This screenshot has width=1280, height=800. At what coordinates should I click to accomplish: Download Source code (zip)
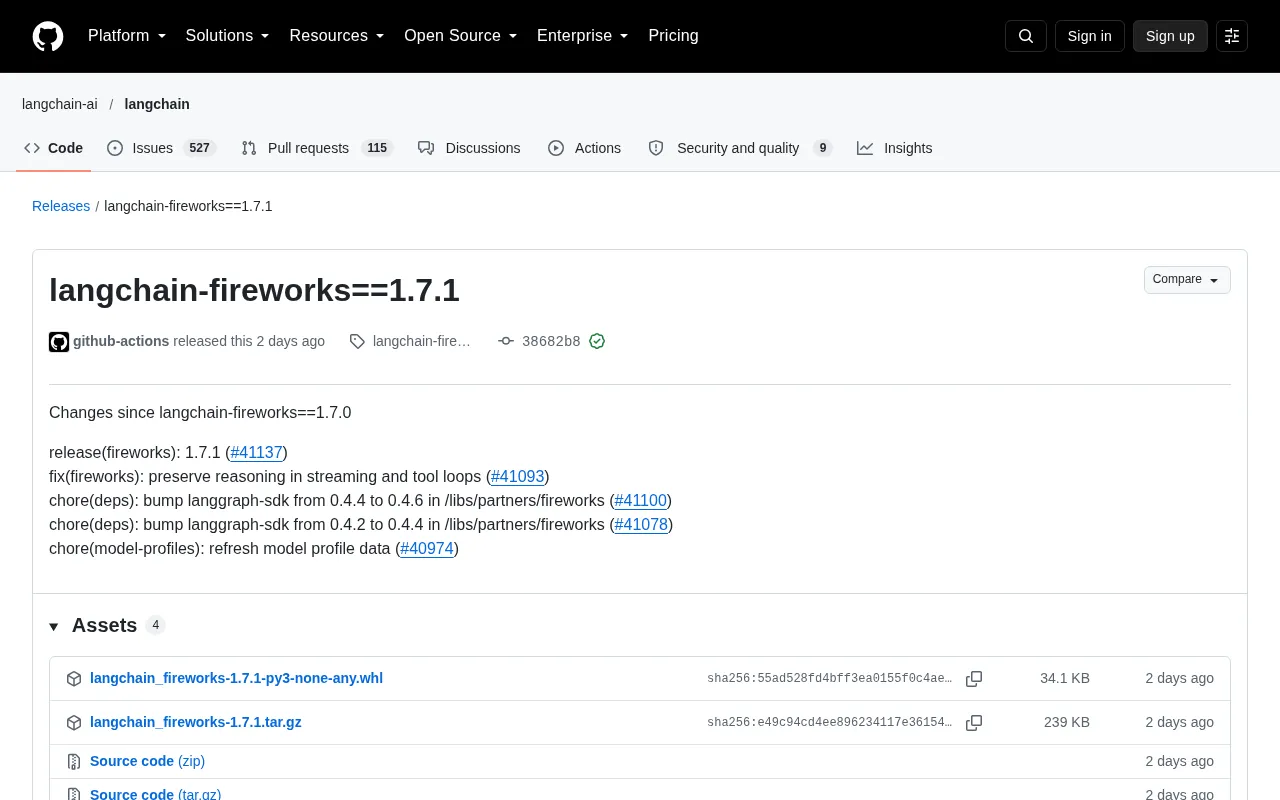(x=147, y=761)
